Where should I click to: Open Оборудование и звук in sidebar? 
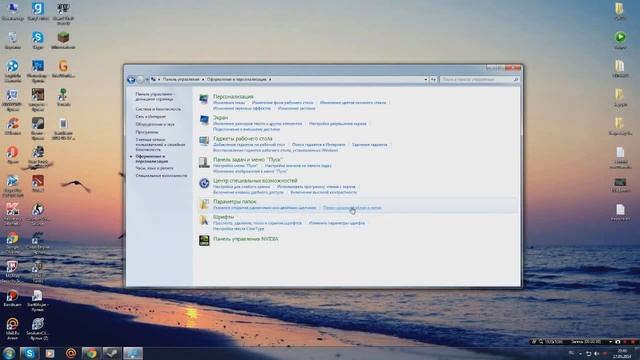click(x=155, y=124)
